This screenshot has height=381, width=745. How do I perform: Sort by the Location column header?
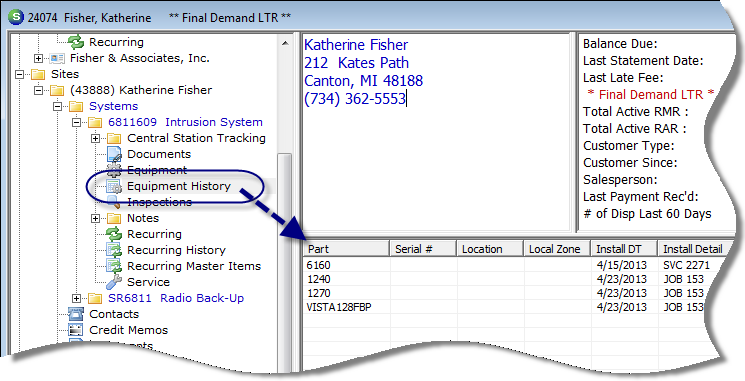[490, 249]
